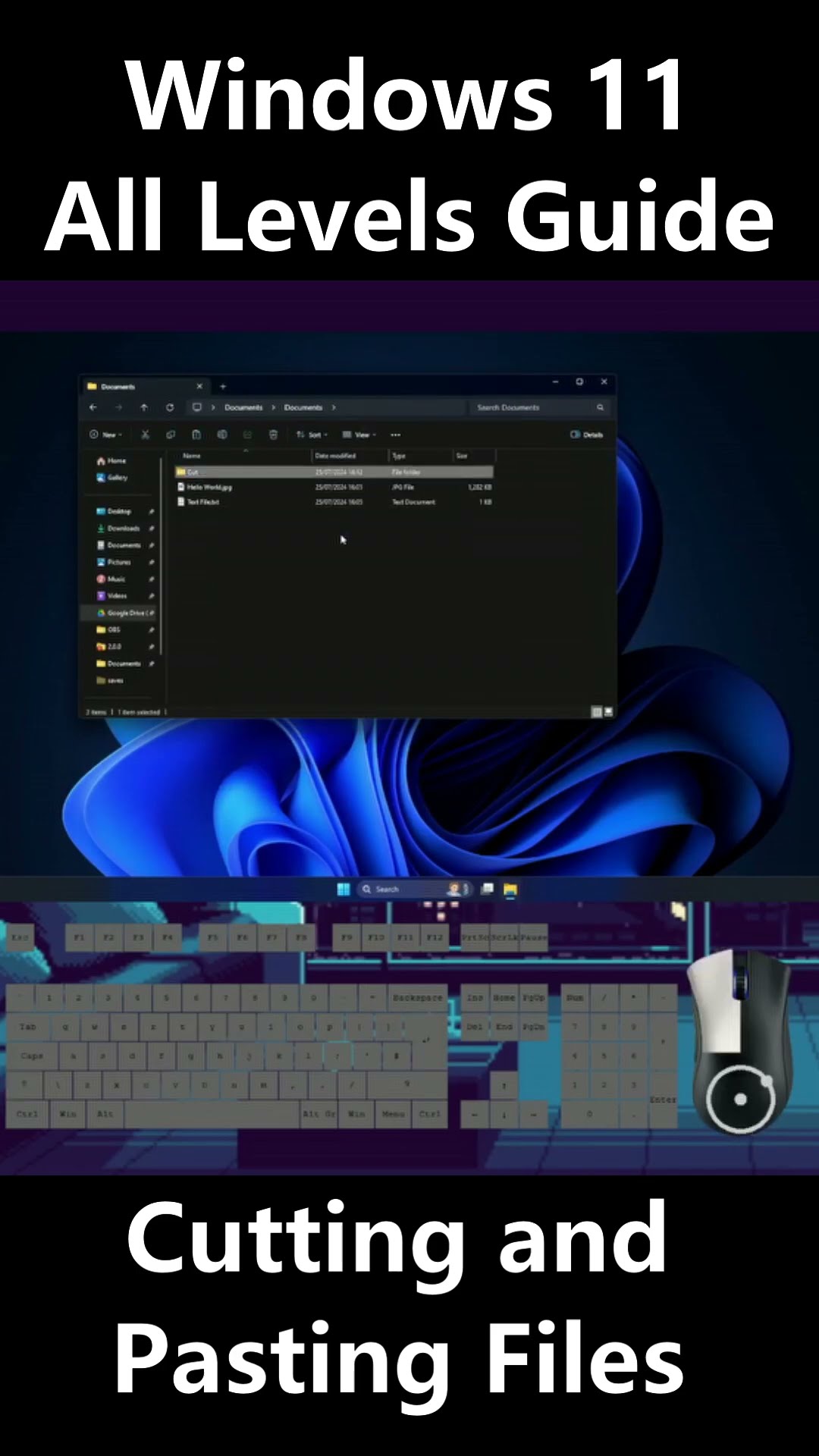Open pinned Downloads folder in sidebar

click(118, 528)
